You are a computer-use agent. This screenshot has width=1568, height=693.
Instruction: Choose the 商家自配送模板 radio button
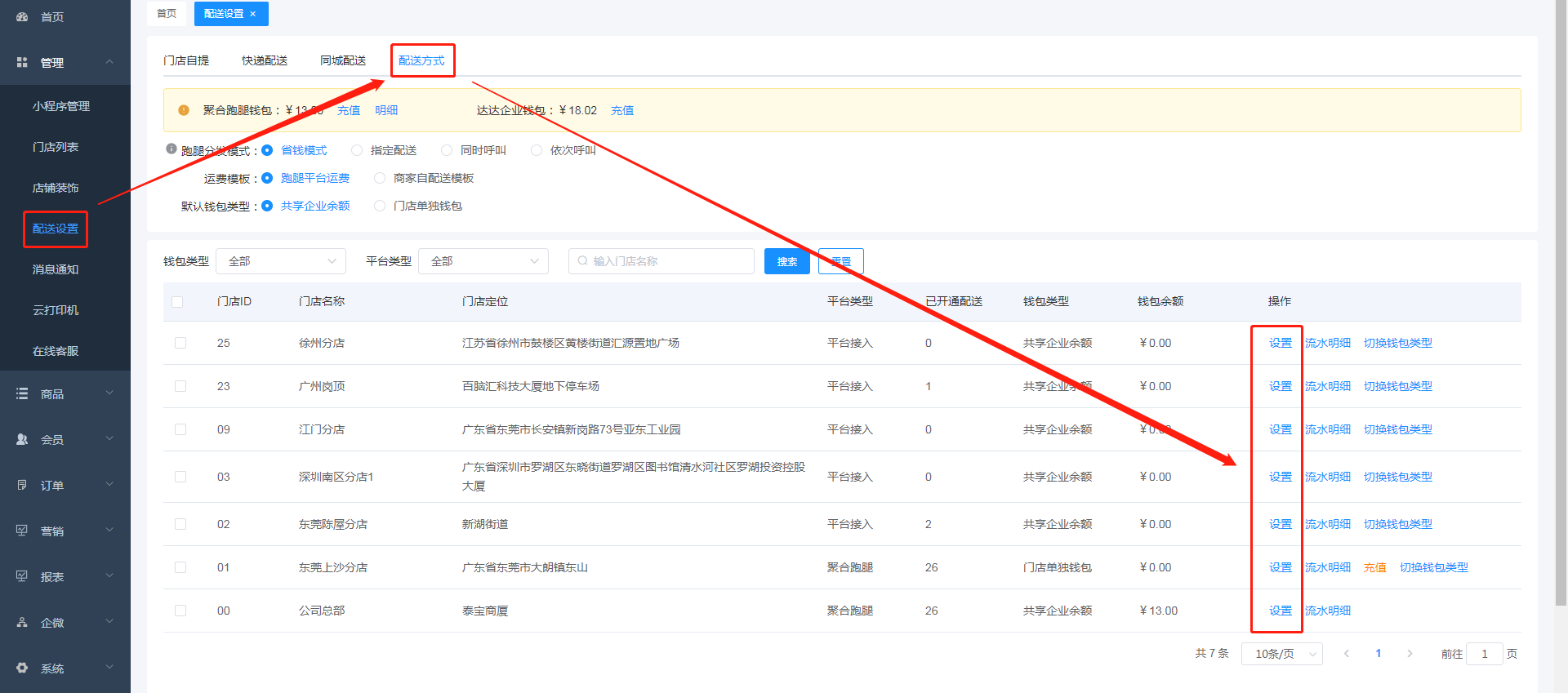pyautogui.click(x=380, y=178)
